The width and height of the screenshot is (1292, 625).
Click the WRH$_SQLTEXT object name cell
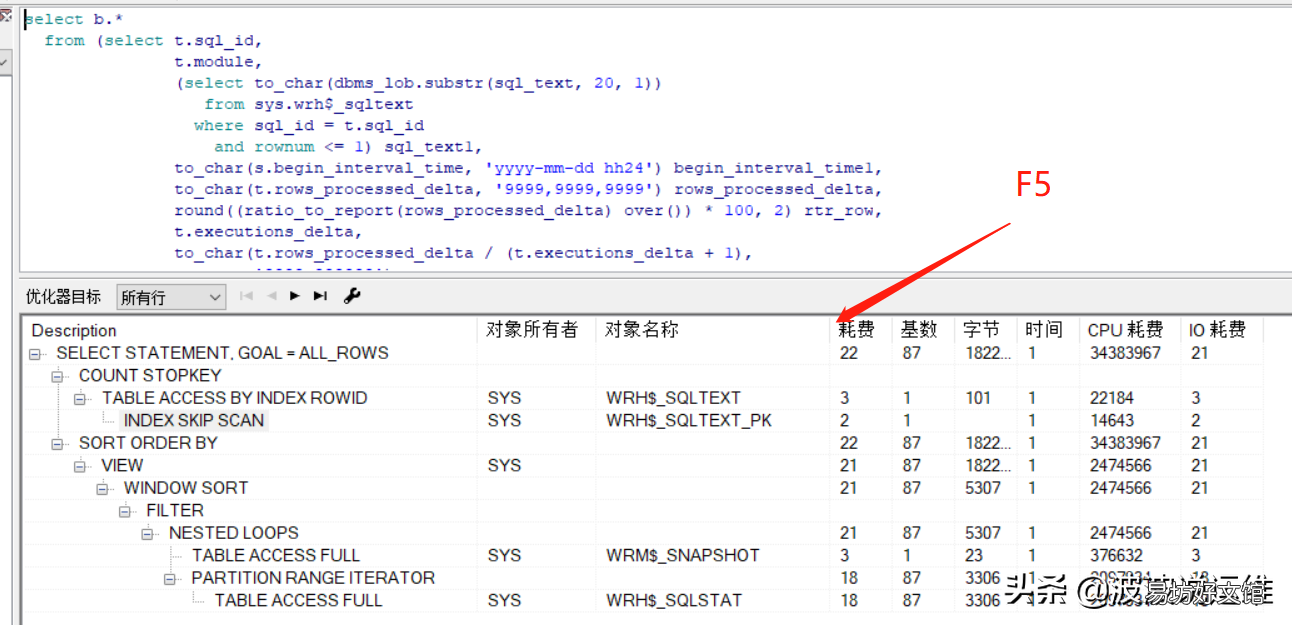673,398
